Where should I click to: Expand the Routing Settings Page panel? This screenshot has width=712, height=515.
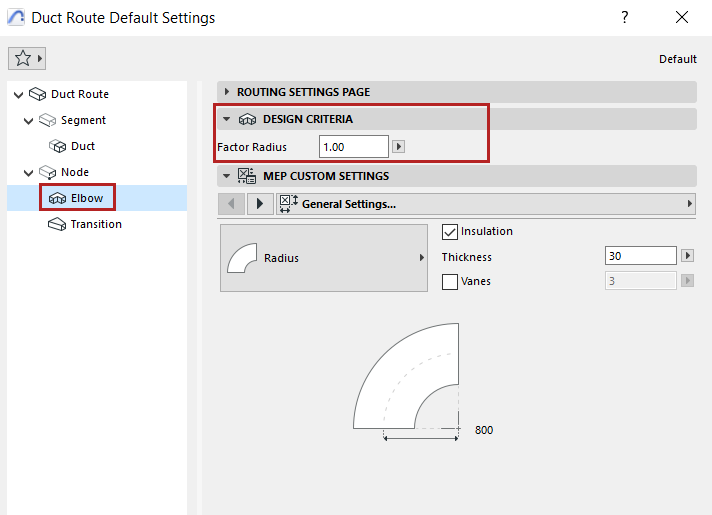227,92
